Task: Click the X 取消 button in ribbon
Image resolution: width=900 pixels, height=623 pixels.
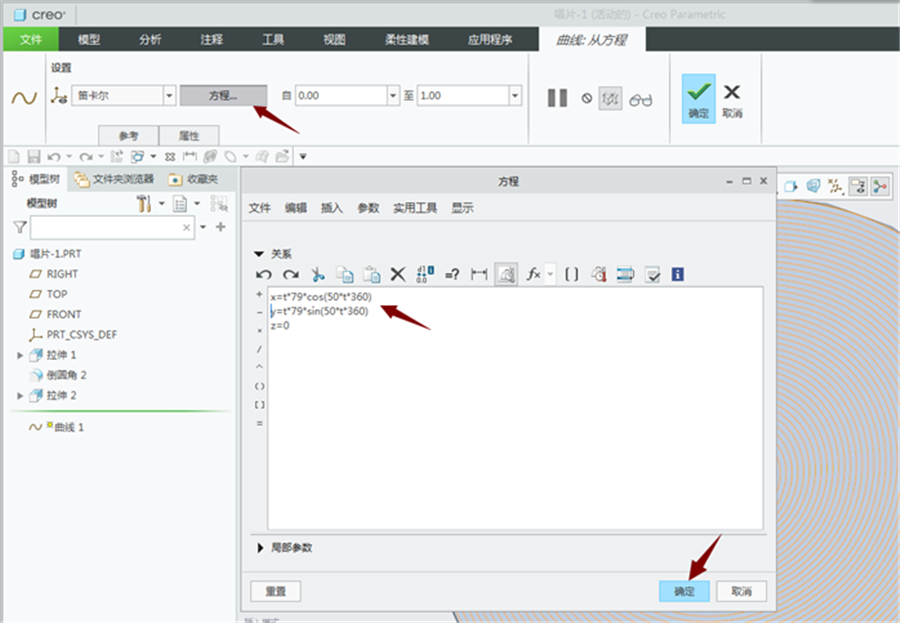Action: tap(732, 100)
